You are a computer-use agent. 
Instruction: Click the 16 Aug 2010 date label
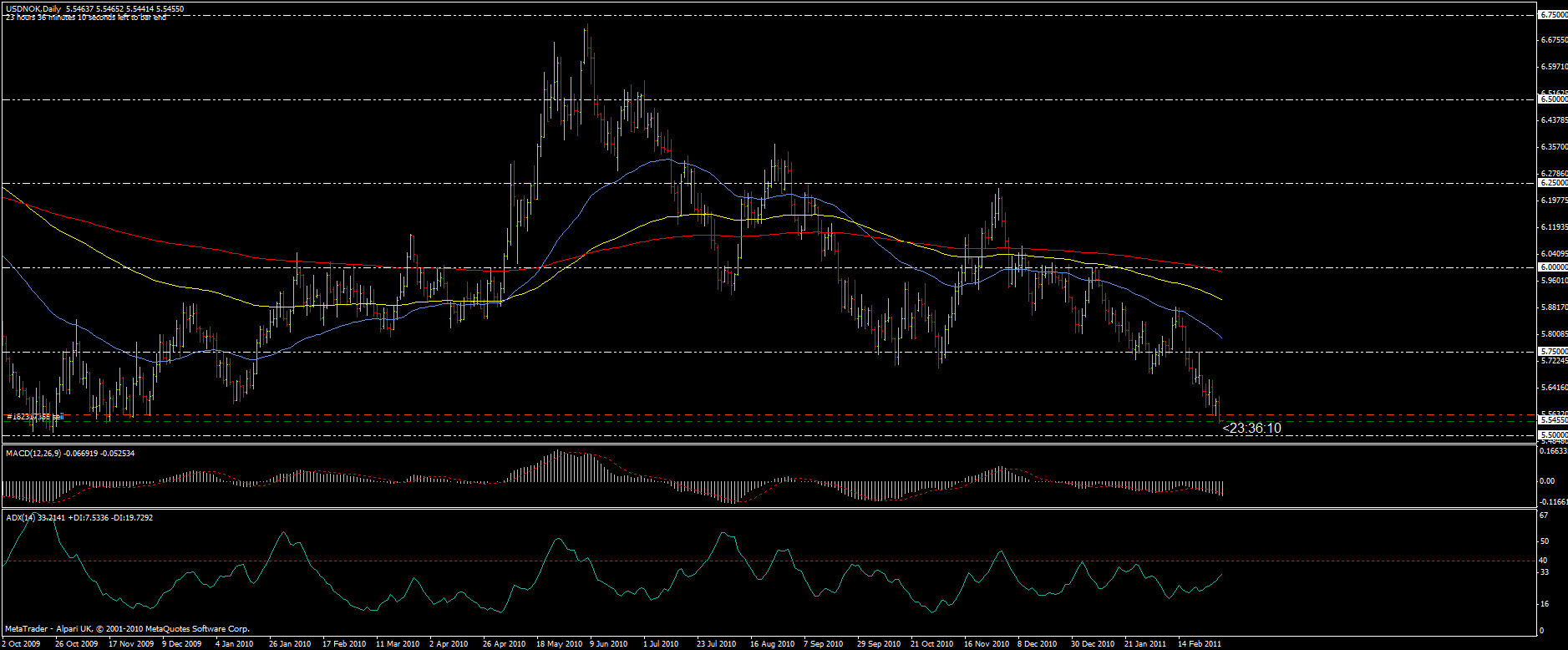[772, 644]
